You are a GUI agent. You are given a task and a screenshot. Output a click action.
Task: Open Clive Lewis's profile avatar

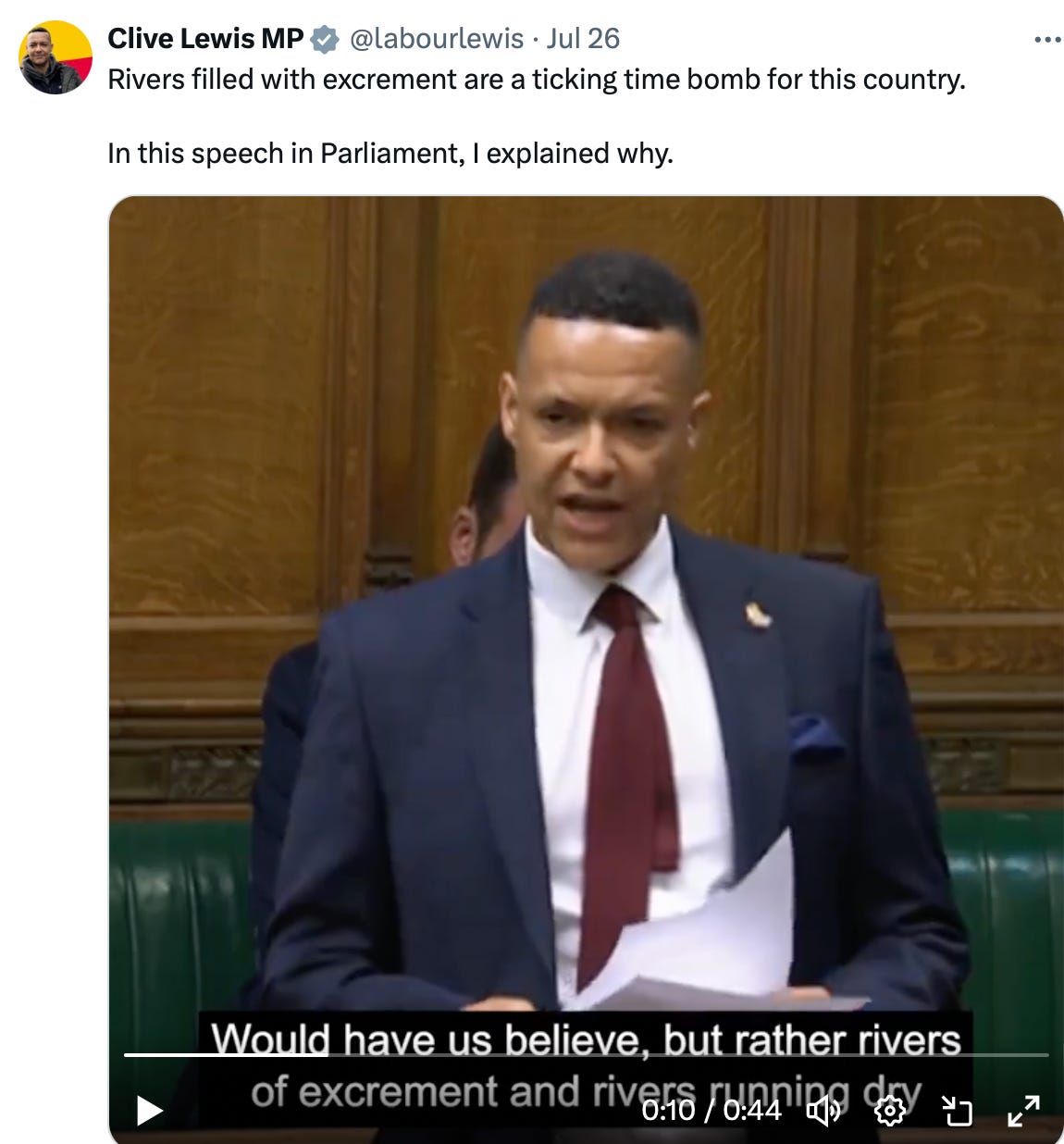pyautogui.click(x=56, y=57)
